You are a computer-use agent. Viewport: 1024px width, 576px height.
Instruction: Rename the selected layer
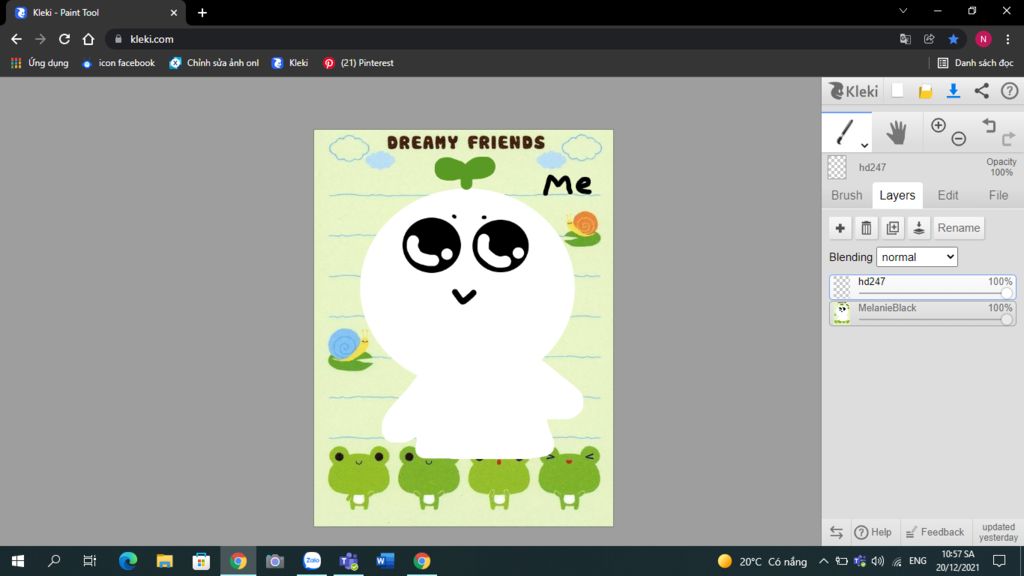coord(959,228)
